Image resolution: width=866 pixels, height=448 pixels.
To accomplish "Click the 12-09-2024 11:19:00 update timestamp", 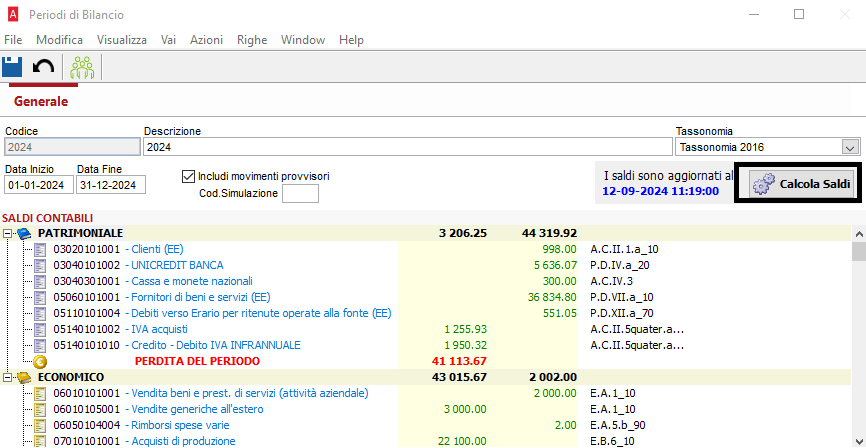I will coord(660,192).
